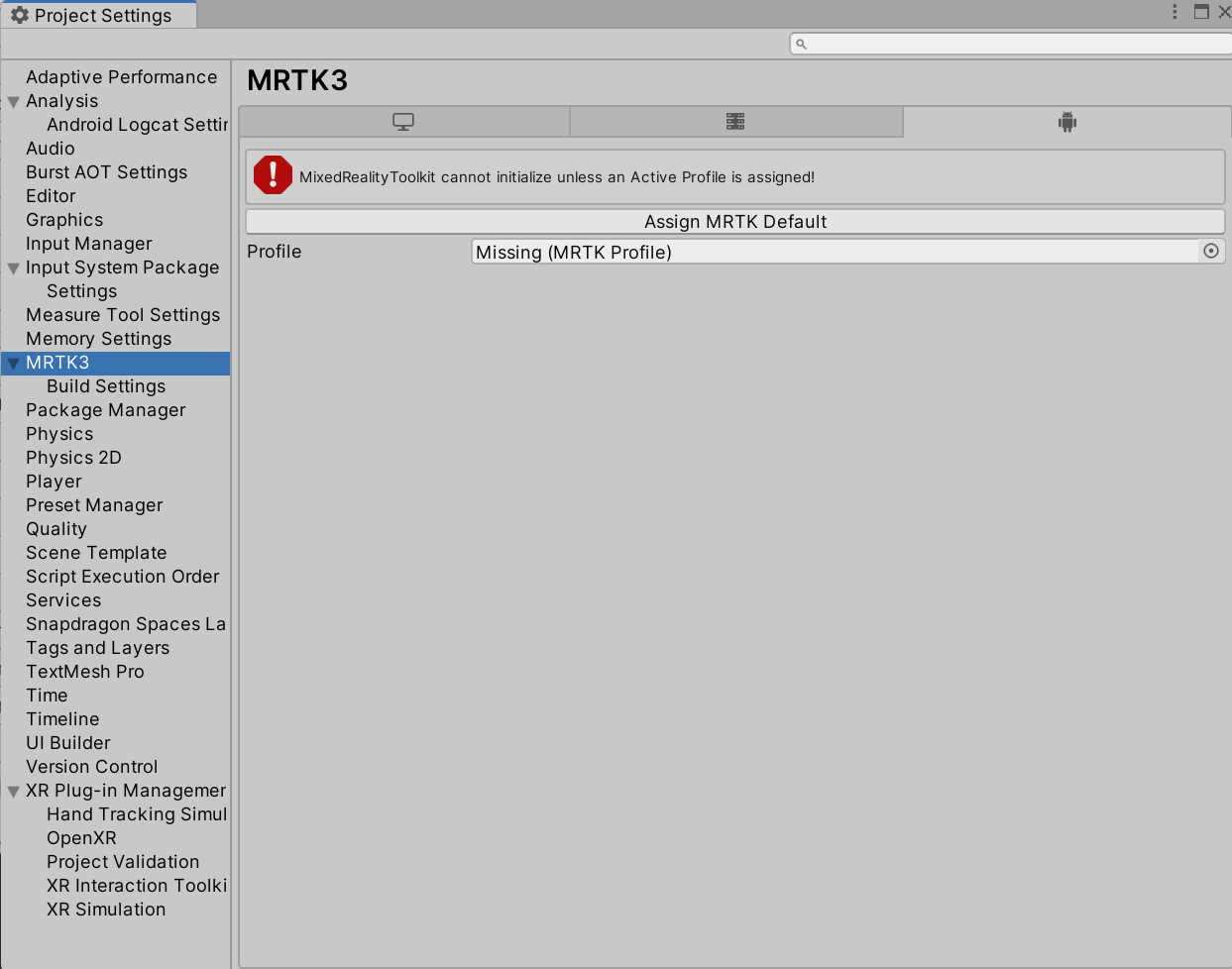Open Build Settings under MRTK3
The height and width of the screenshot is (969, 1232).
(106, 386)
